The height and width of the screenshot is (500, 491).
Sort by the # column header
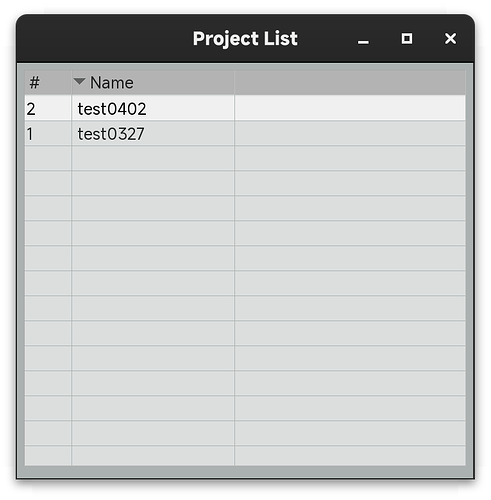click(x=48, y=82)
